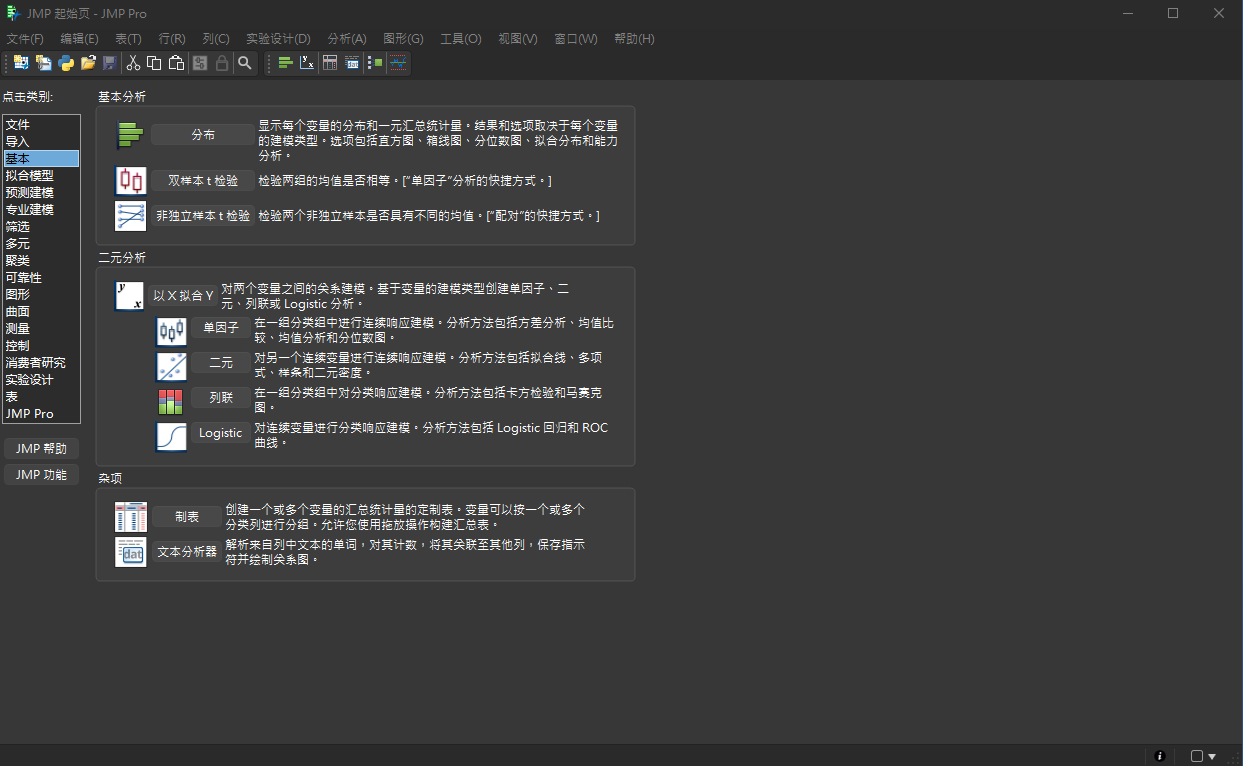The image size is (1243, 766).
Task: Click the New Data Table toolbar icon
Action: 21,63
